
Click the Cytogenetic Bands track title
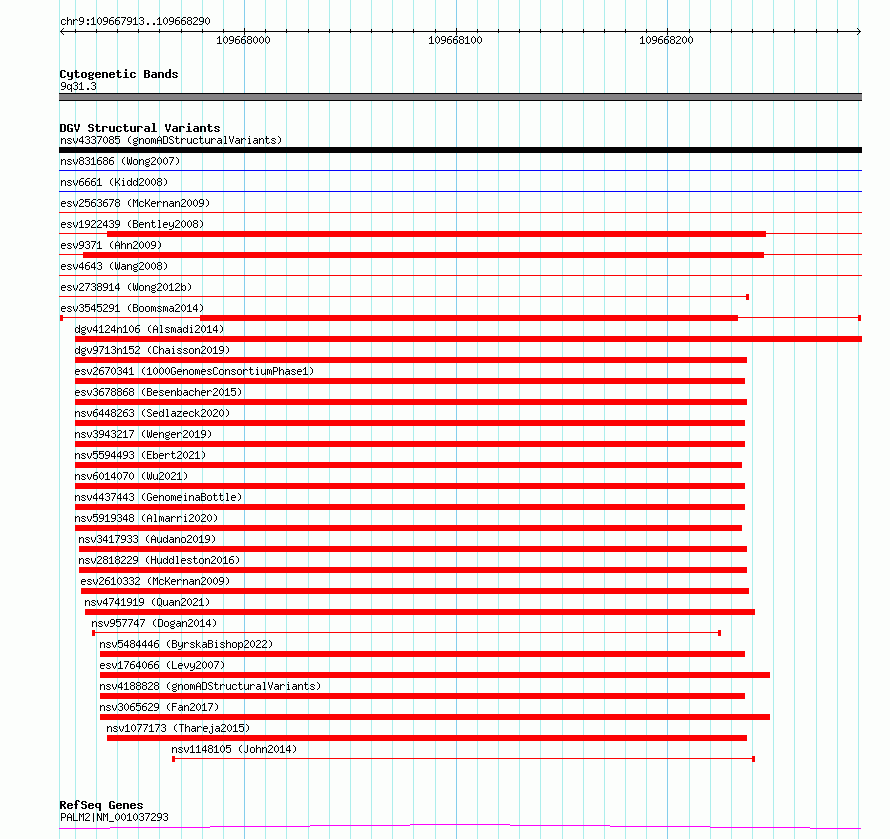[x=119, y=74]
